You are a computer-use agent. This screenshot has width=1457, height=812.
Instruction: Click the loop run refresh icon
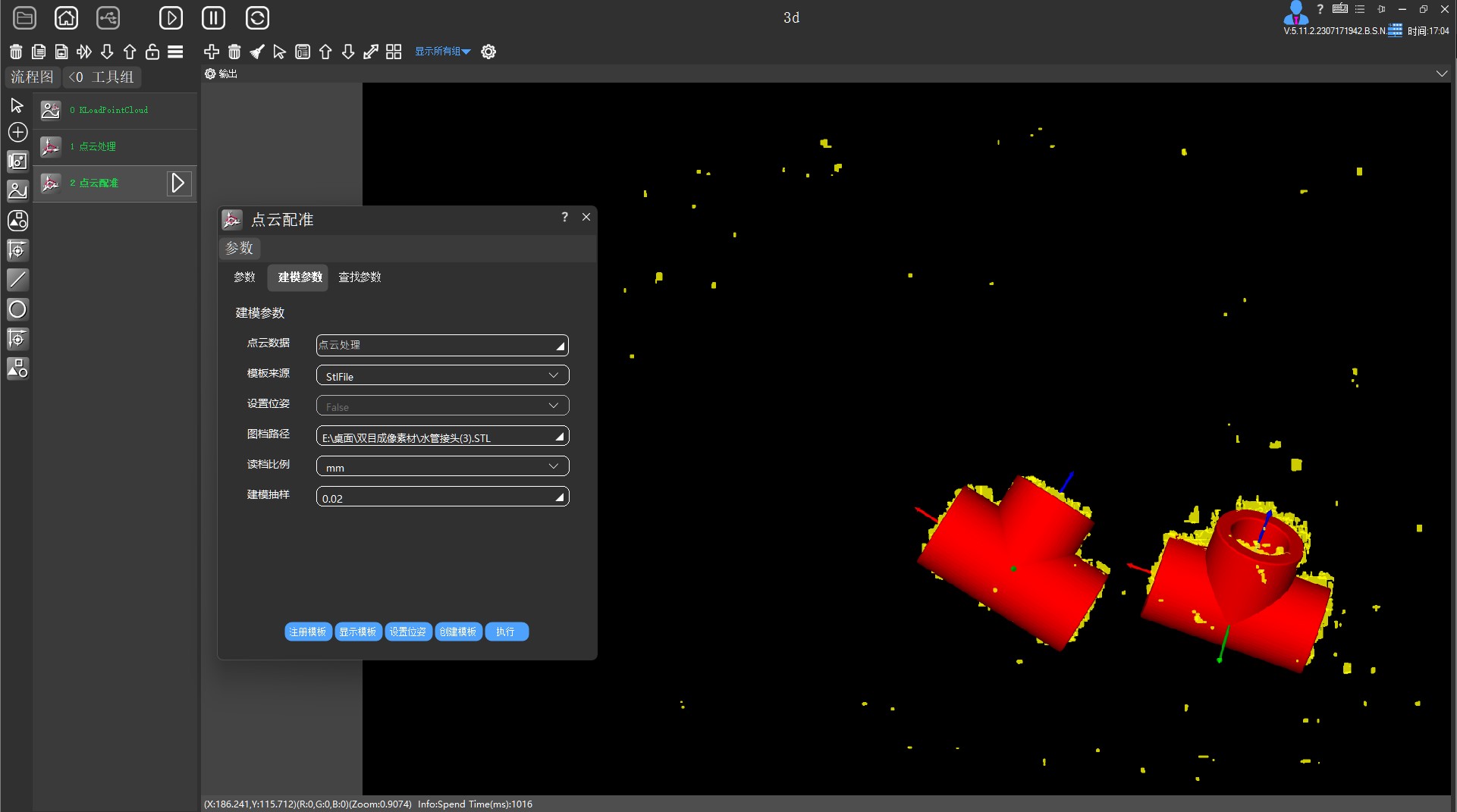click(257, 17)
